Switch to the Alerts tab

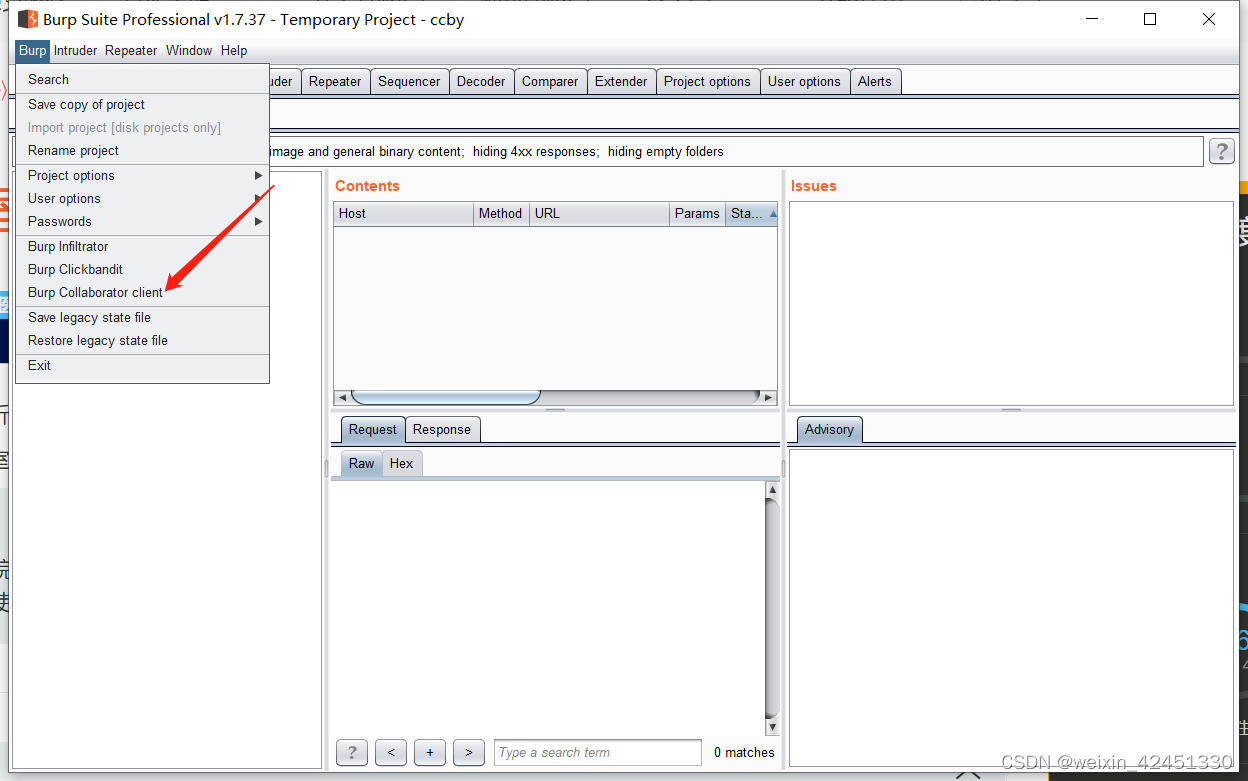point(874,81)
